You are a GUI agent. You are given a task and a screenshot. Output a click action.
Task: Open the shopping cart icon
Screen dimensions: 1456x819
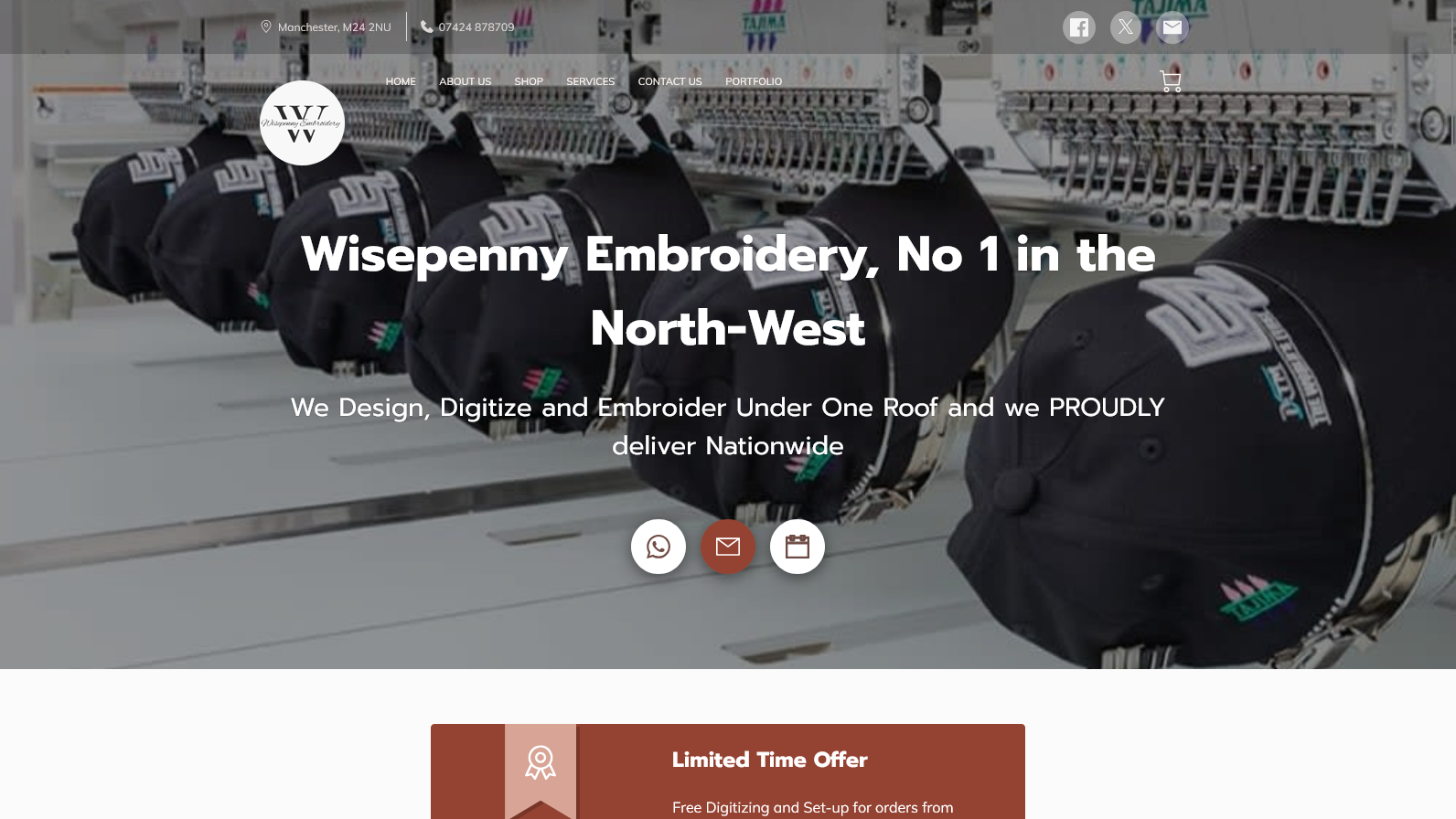pyautogui.click(x=1171, y=81)
